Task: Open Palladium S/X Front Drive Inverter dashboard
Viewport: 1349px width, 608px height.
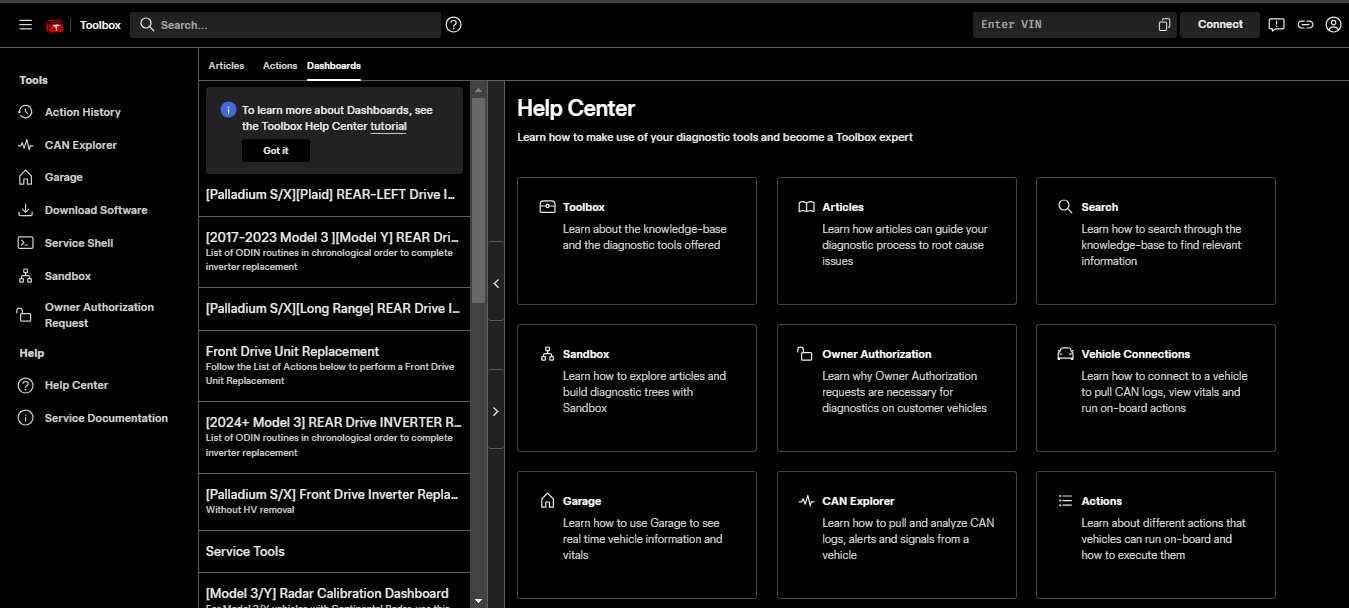Action: [x=334, y=502]
